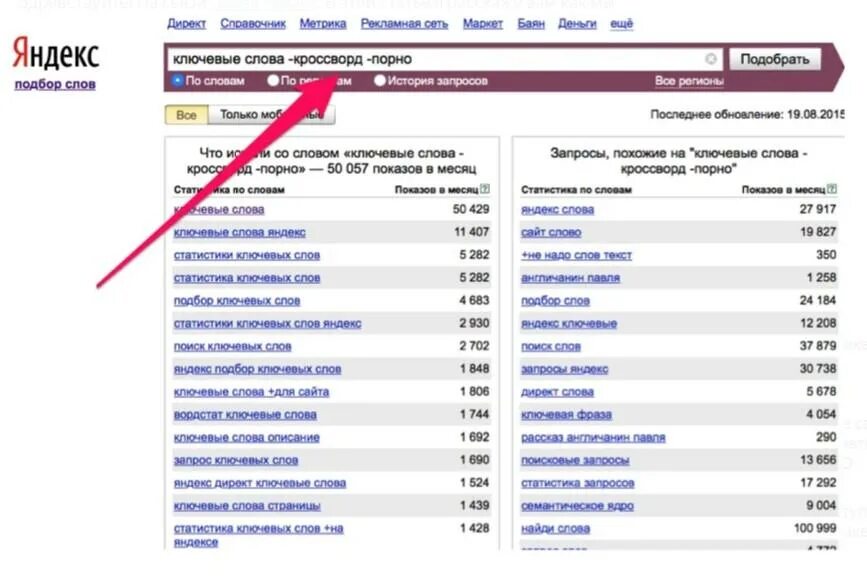Switch to the Только мобильные tab
The image size is (867, 579).
[x=271, y=115]
